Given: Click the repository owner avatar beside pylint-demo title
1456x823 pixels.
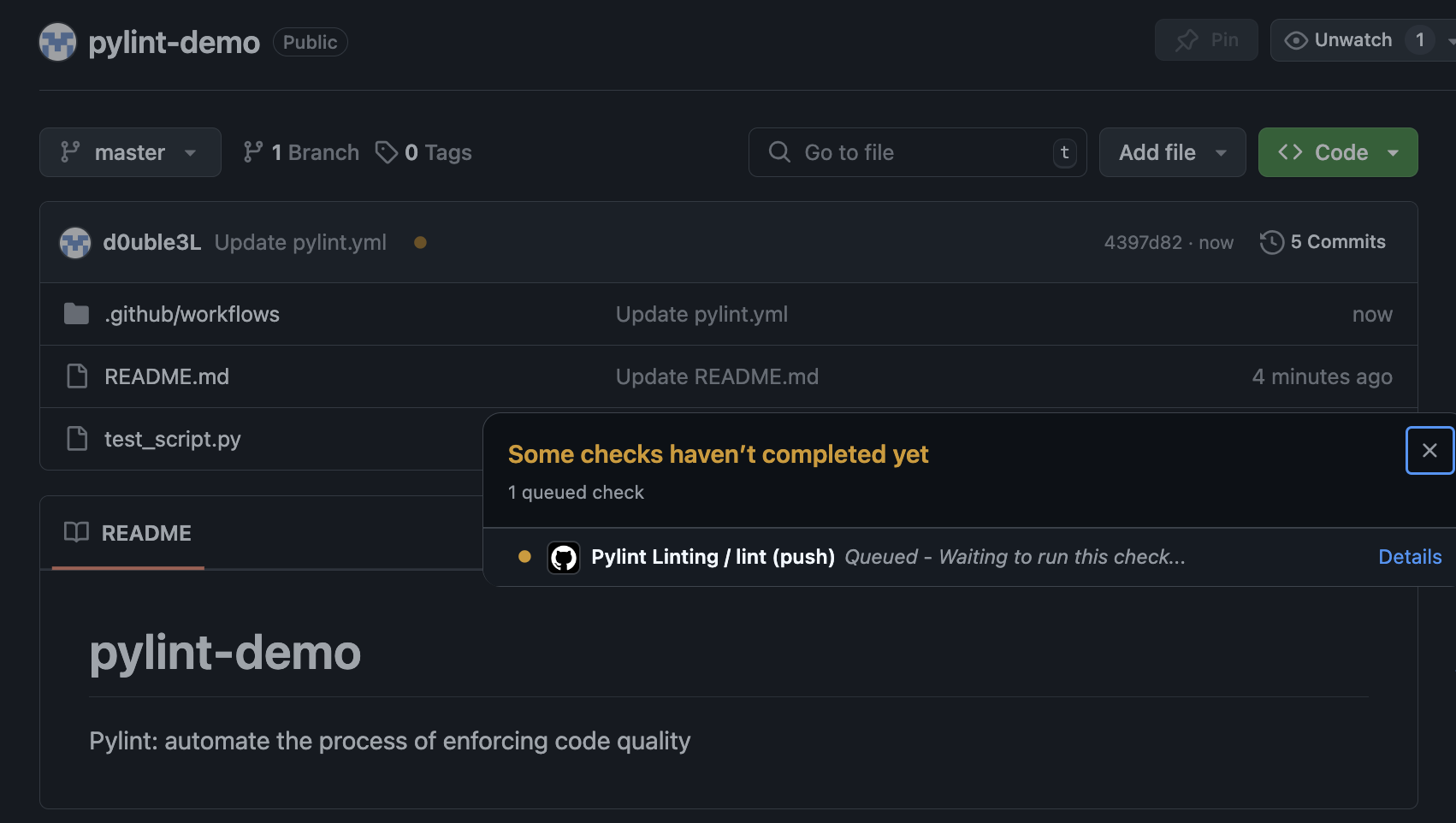Looking at the screenshot, I should pos(57,42).
